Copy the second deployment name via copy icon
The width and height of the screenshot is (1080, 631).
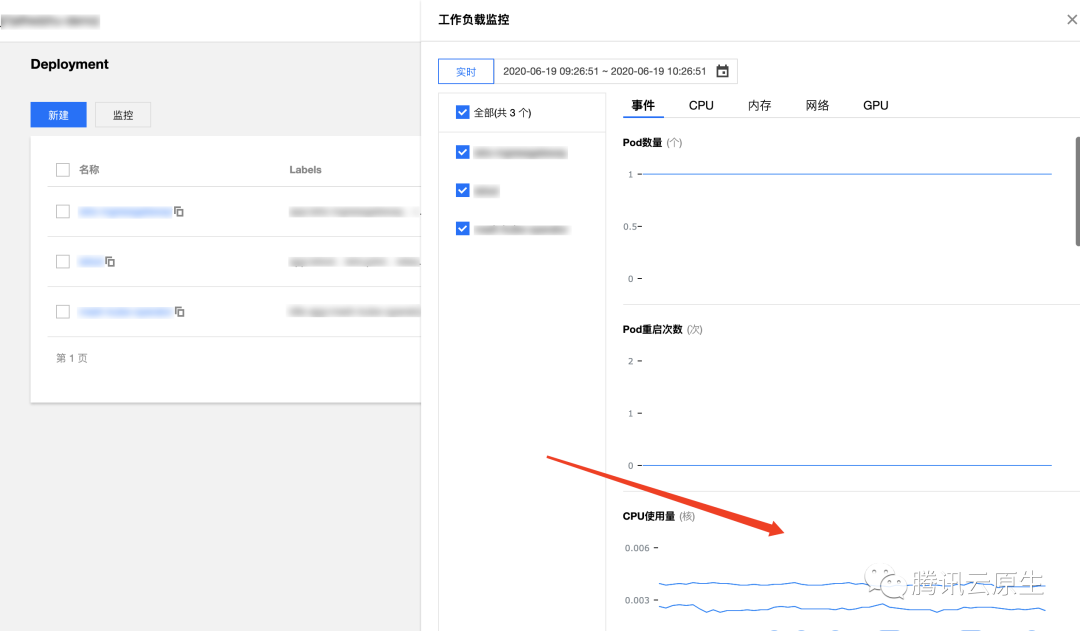coord(110,262)
